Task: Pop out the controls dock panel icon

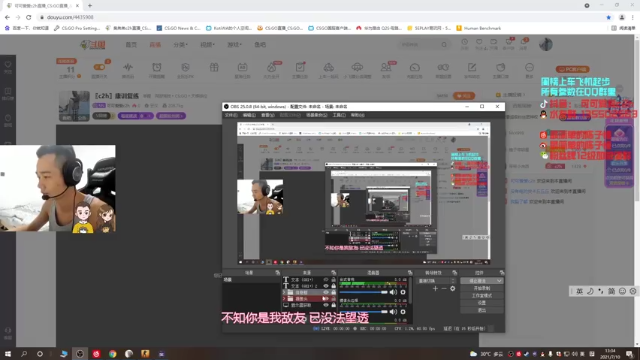Action: (502, 273)
